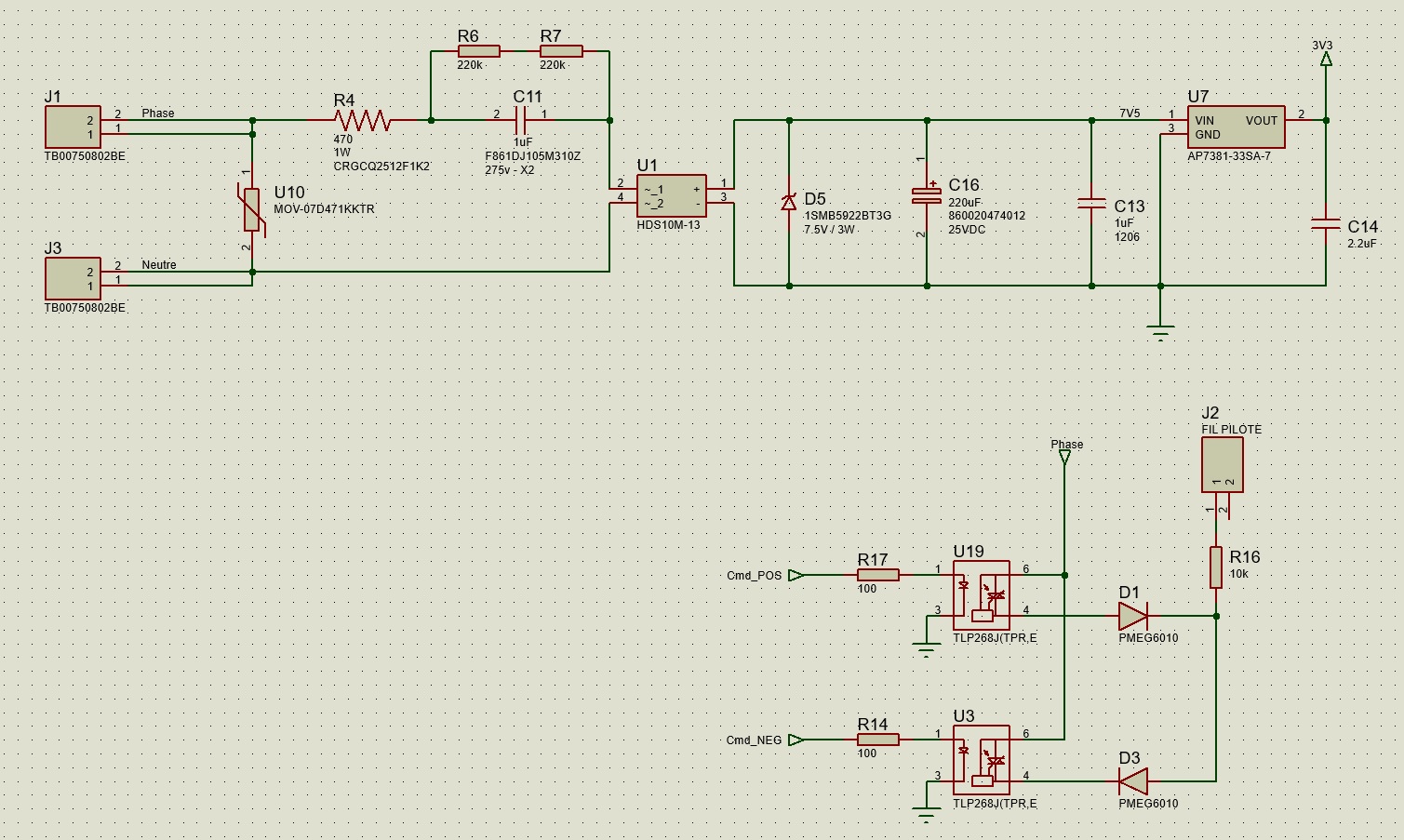
Task: Click the U3 TLP268J optocoupler
Action: click(981, 761)
